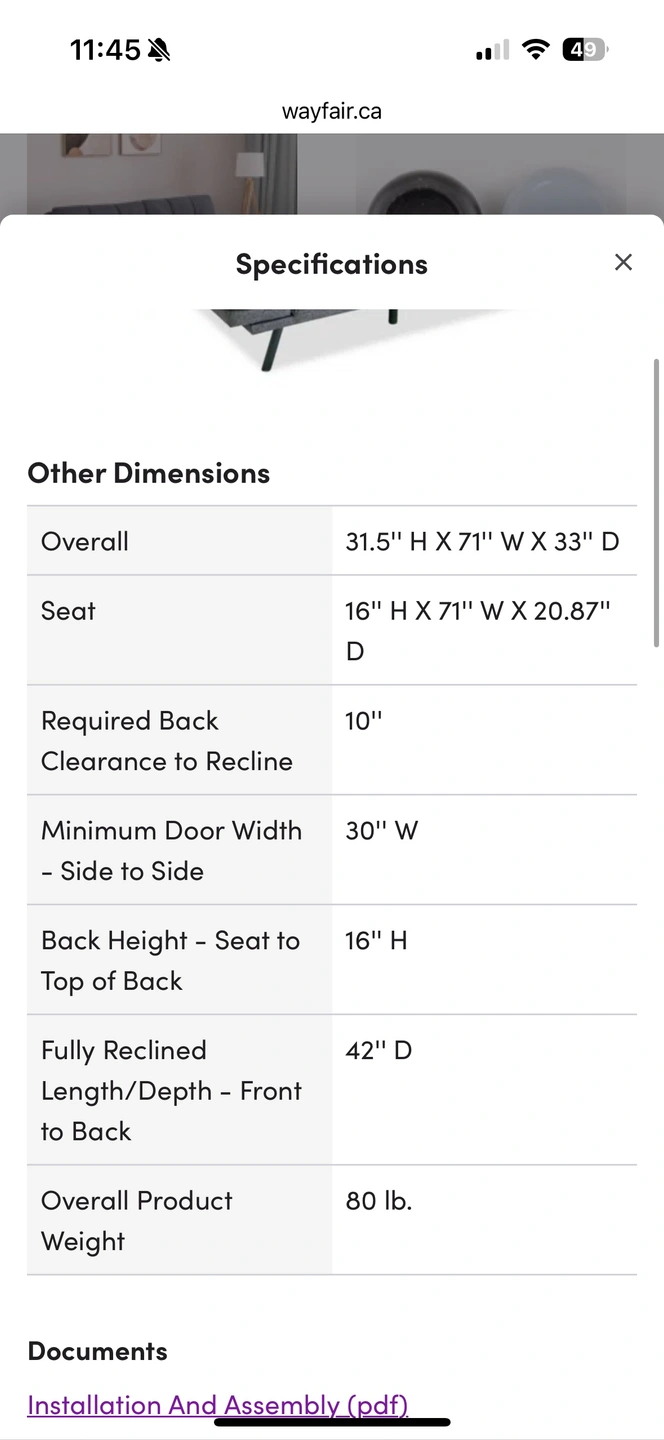Screen dimensions: 664x1440
Task: Select the Fully Reclined Length/Depth row
Action: pos(332,1090)
